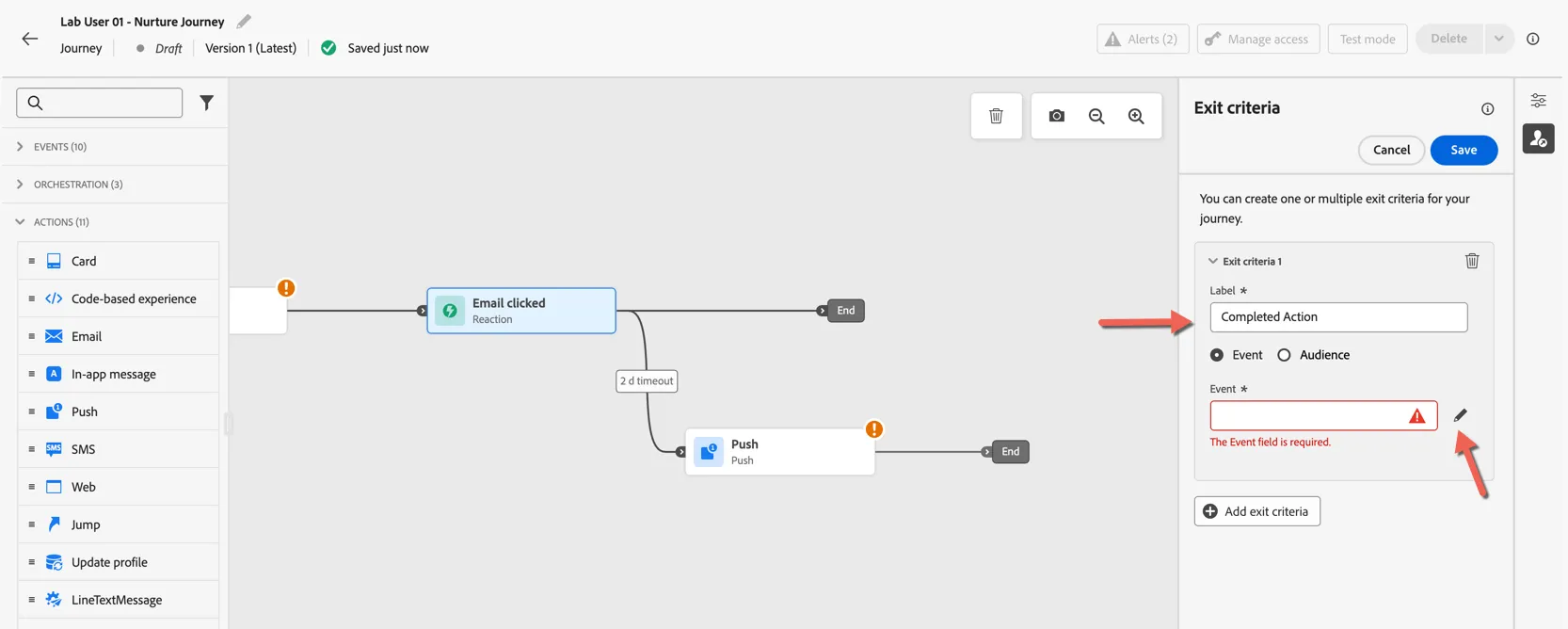Open the Delete button dropdown arrow

[x=1498, y=39]
